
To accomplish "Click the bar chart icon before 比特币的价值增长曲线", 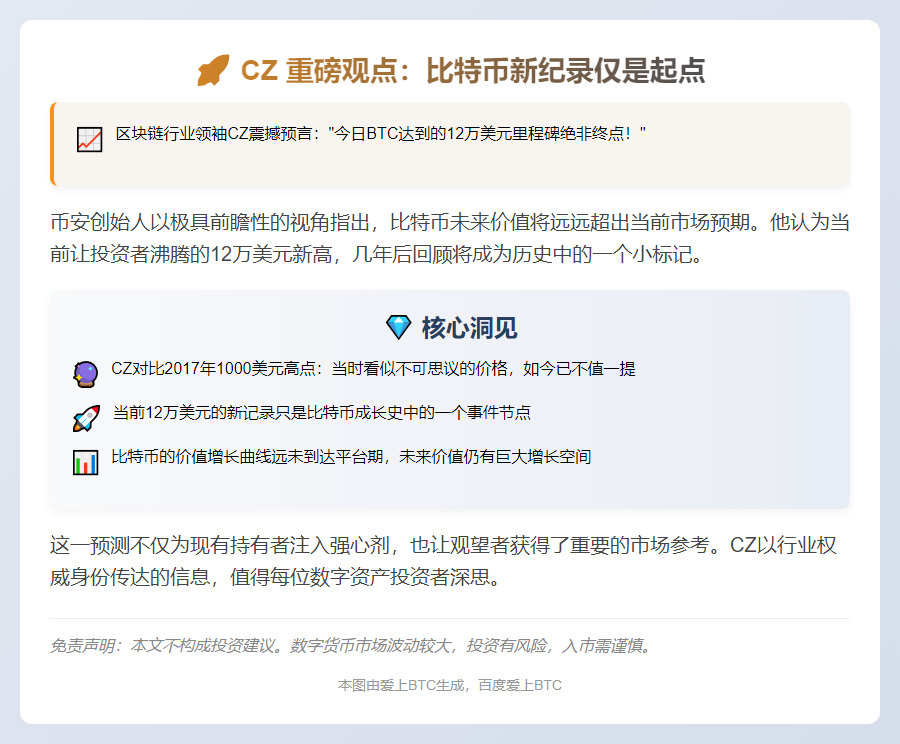I will (x=86, y=463).
